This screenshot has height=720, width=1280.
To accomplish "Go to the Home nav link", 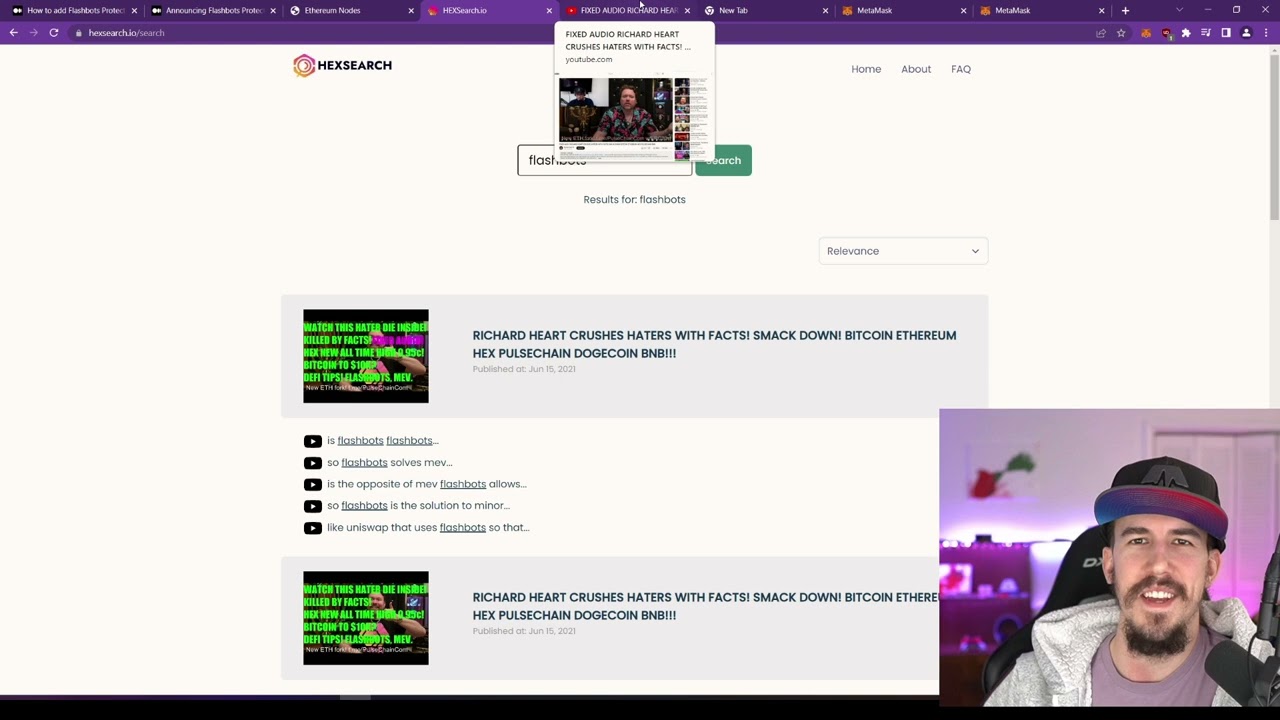I will [x=866, y=69].
